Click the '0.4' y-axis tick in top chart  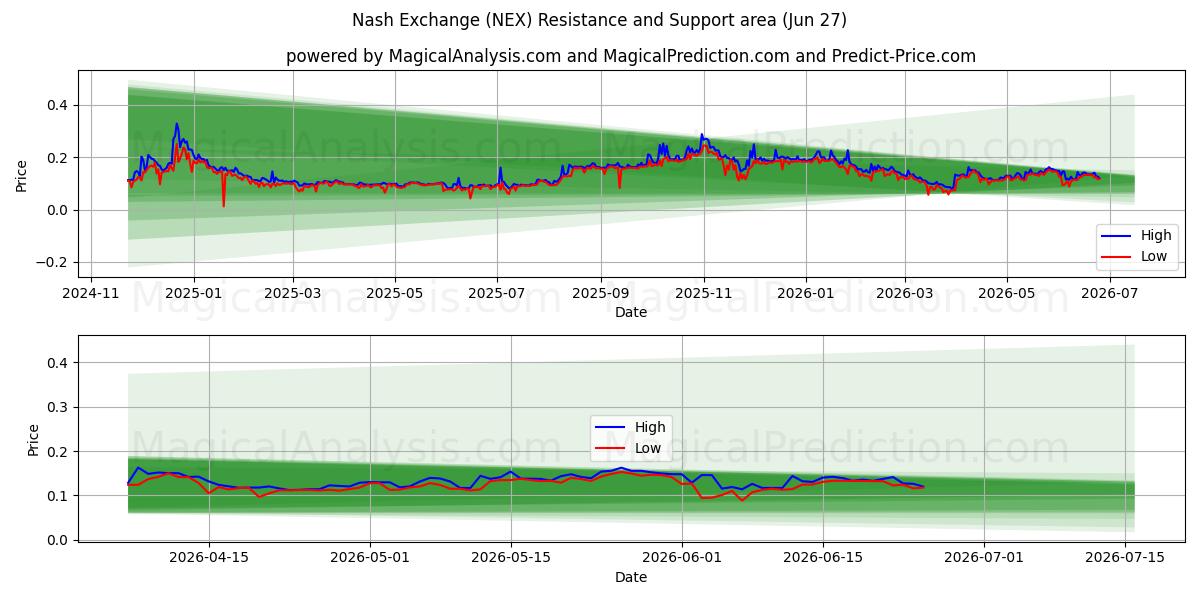click(x=57, y=105)
